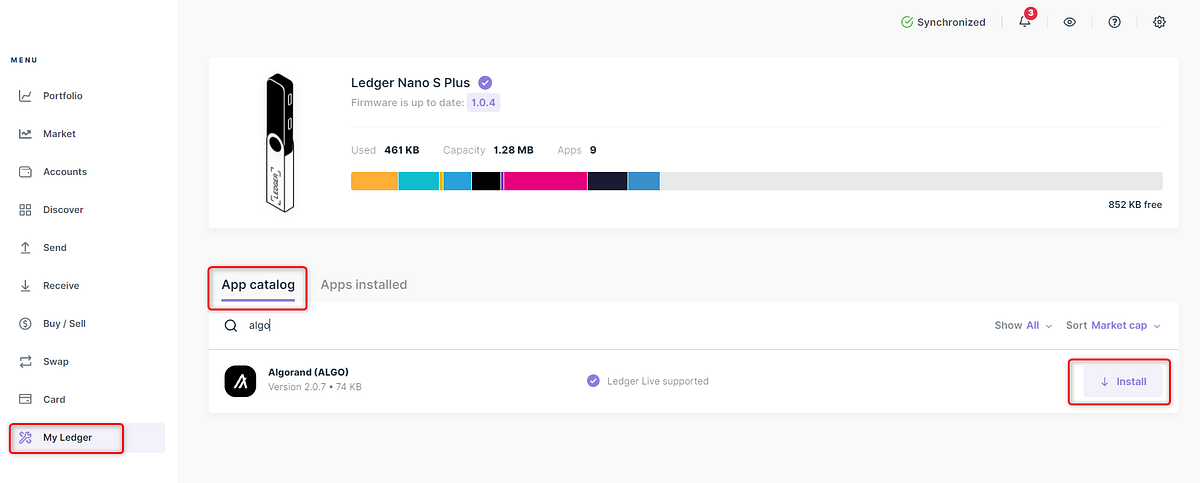Click the Buy / Sell dollar icon

tap(26, 324)
